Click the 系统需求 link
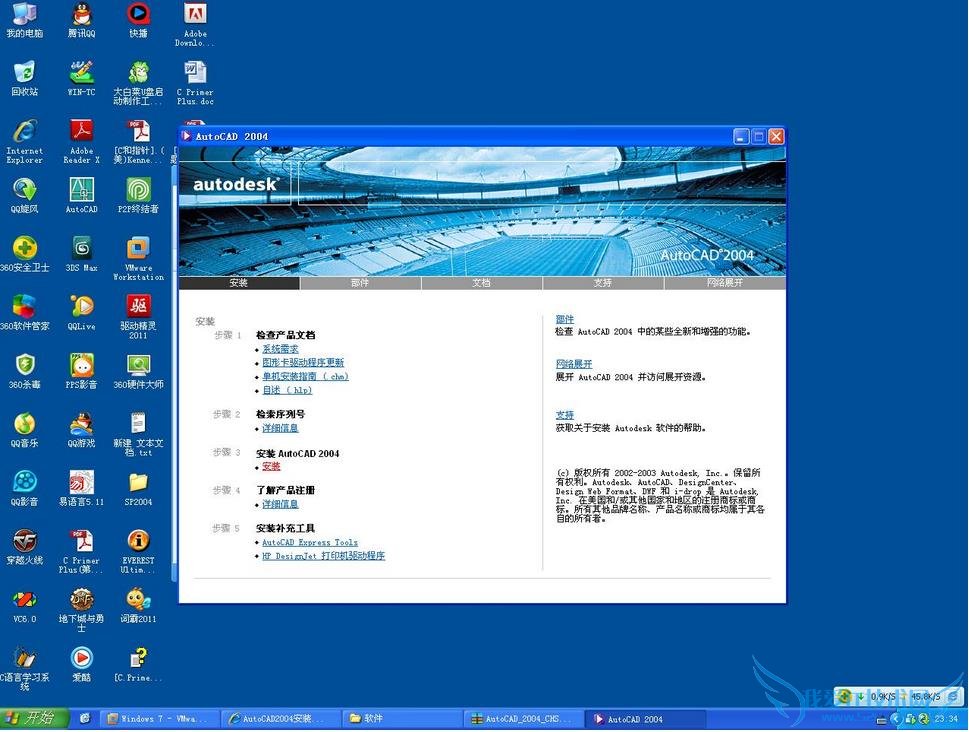This screenshot has width=969, height=732. coord(280,349)
